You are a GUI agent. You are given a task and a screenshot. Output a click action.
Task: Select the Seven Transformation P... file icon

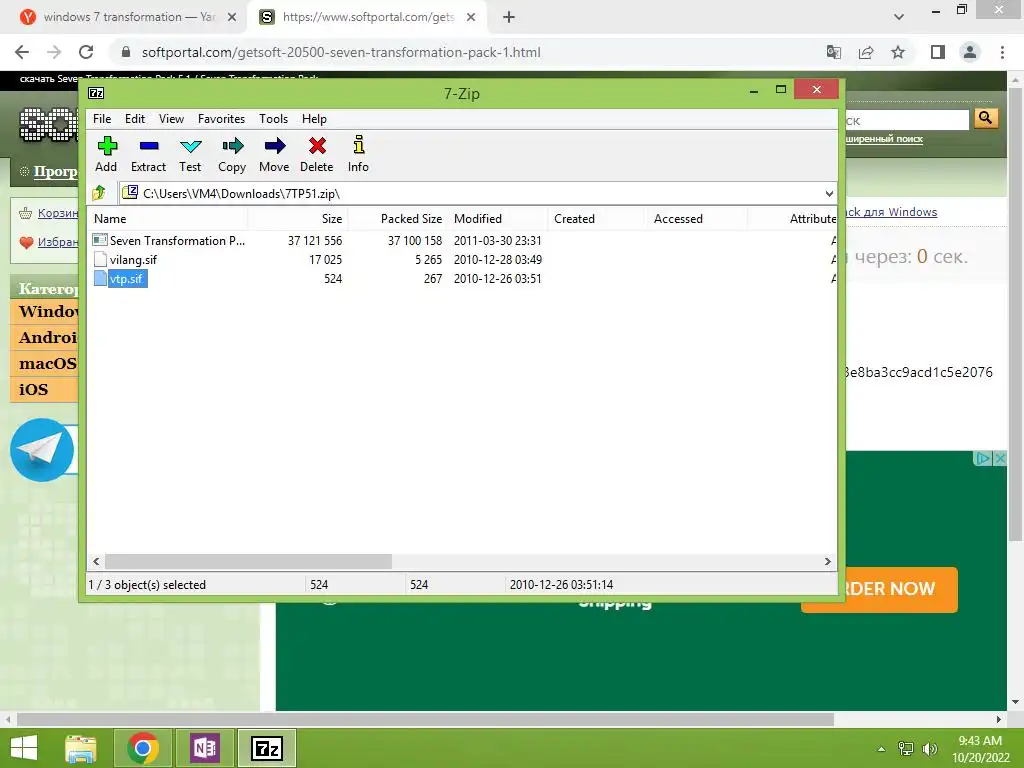coord(100,240)
